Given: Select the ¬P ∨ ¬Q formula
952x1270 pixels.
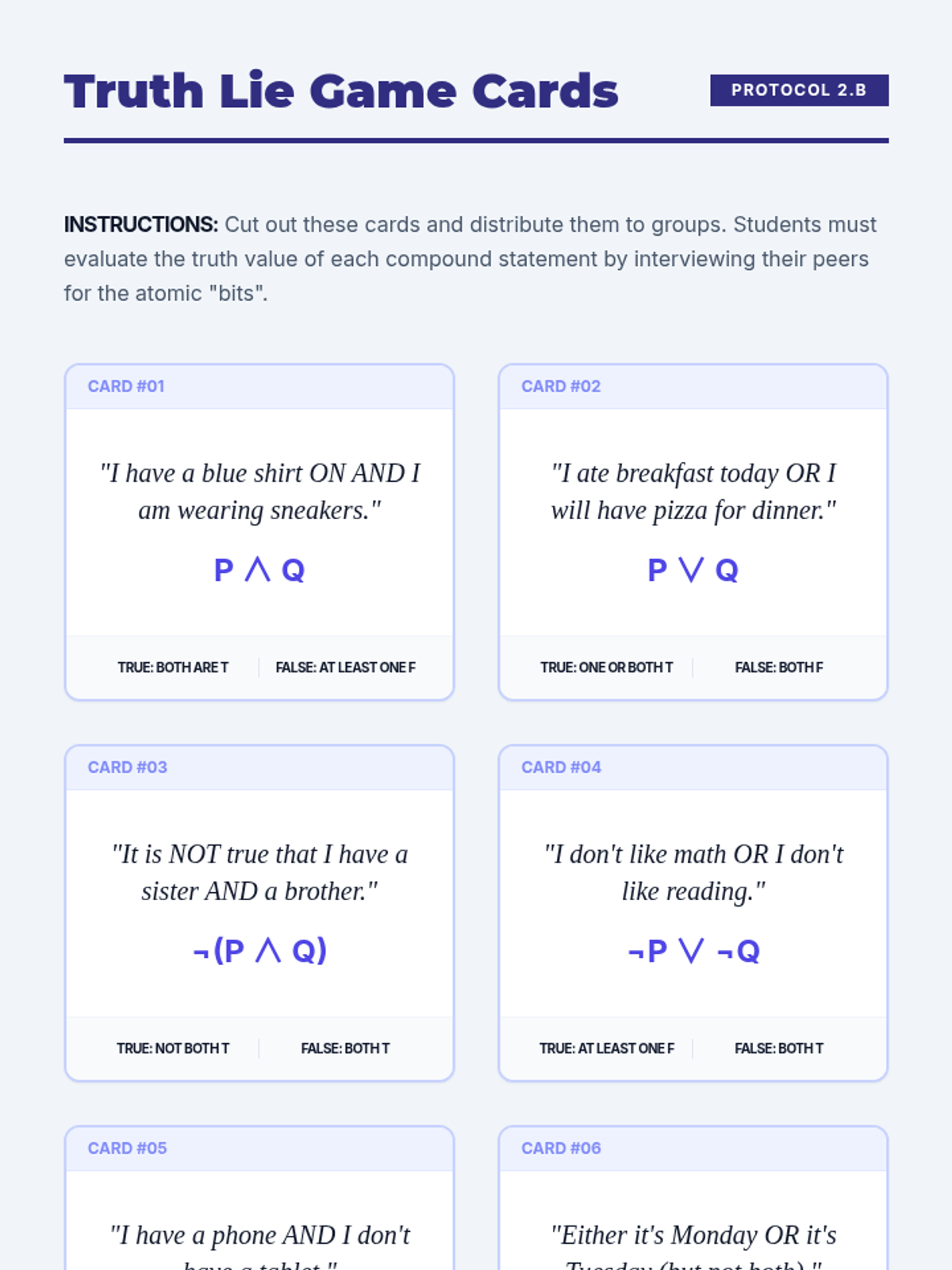Looking at the screenshot, I should [693, 951].
